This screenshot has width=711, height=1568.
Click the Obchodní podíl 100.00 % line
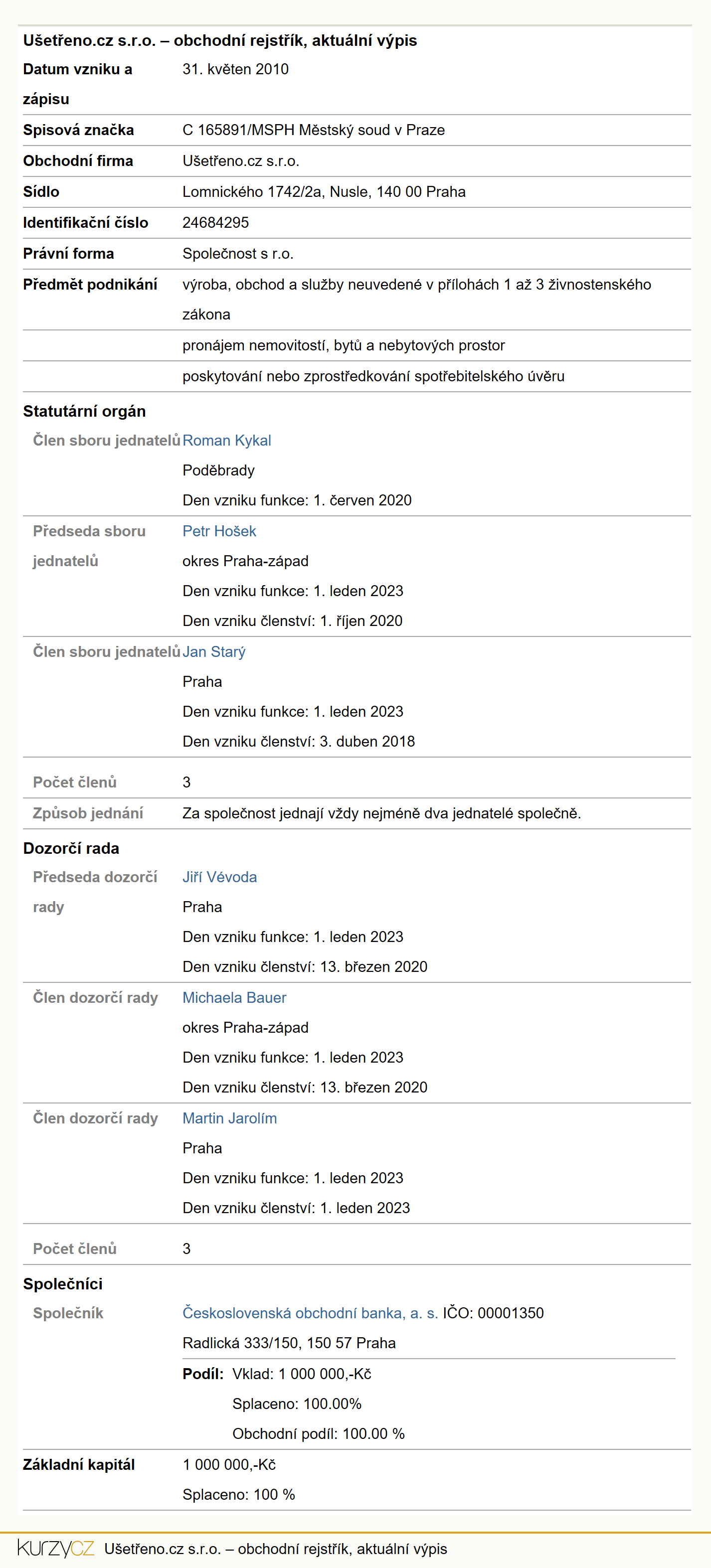[x=319, y=1433]
